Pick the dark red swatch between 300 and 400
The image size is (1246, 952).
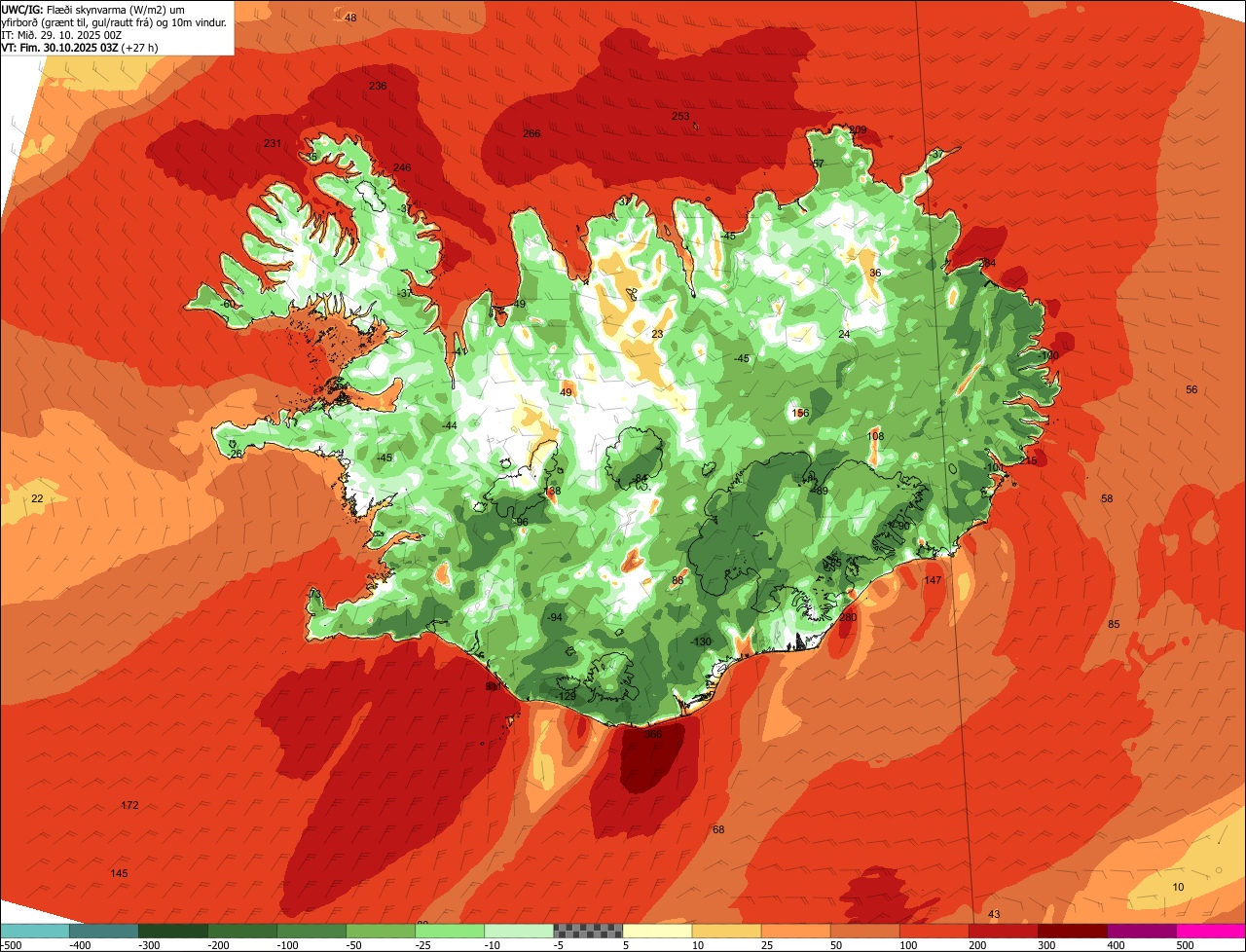pos(1073,931)
